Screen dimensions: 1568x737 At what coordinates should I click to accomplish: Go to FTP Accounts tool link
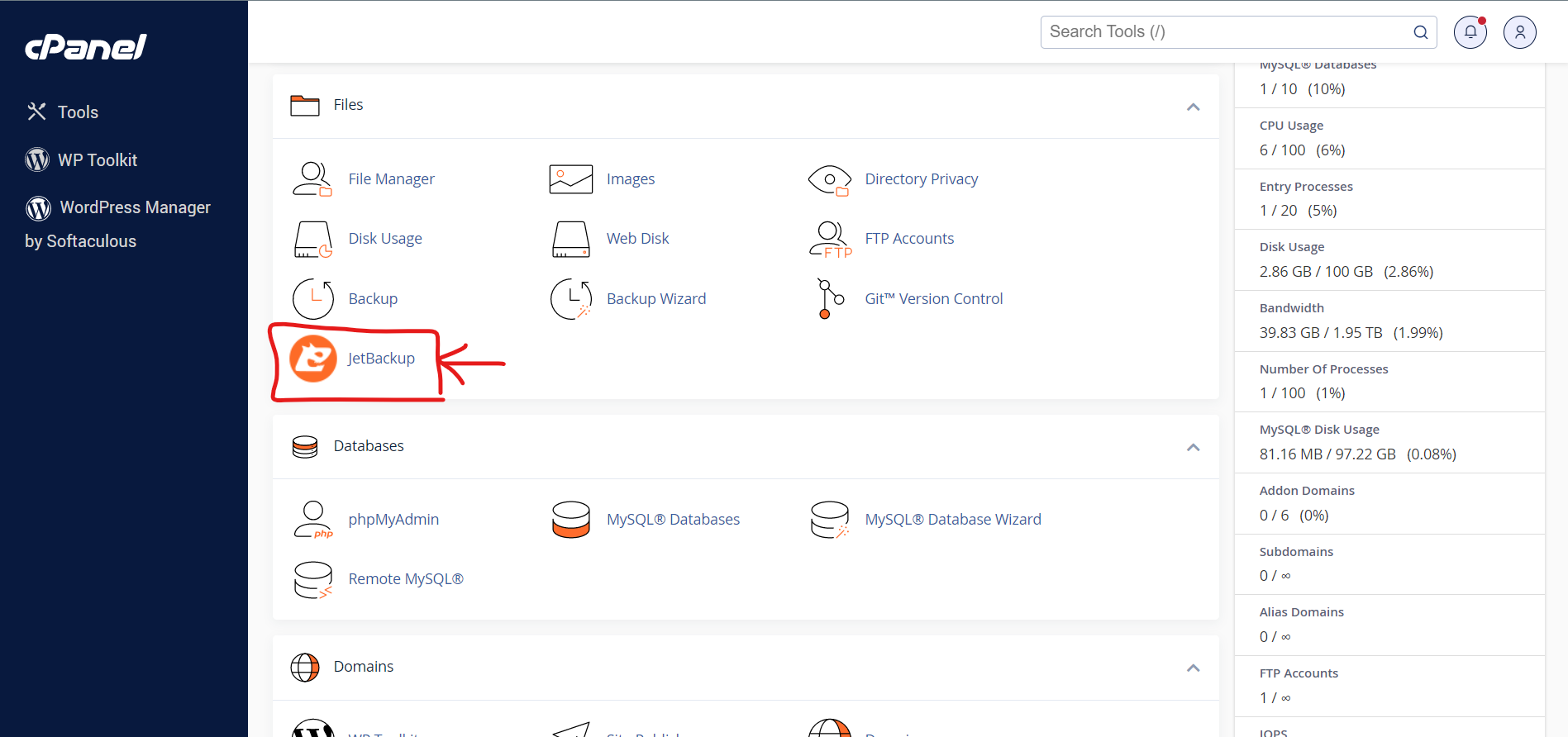(x=909, y=239)
